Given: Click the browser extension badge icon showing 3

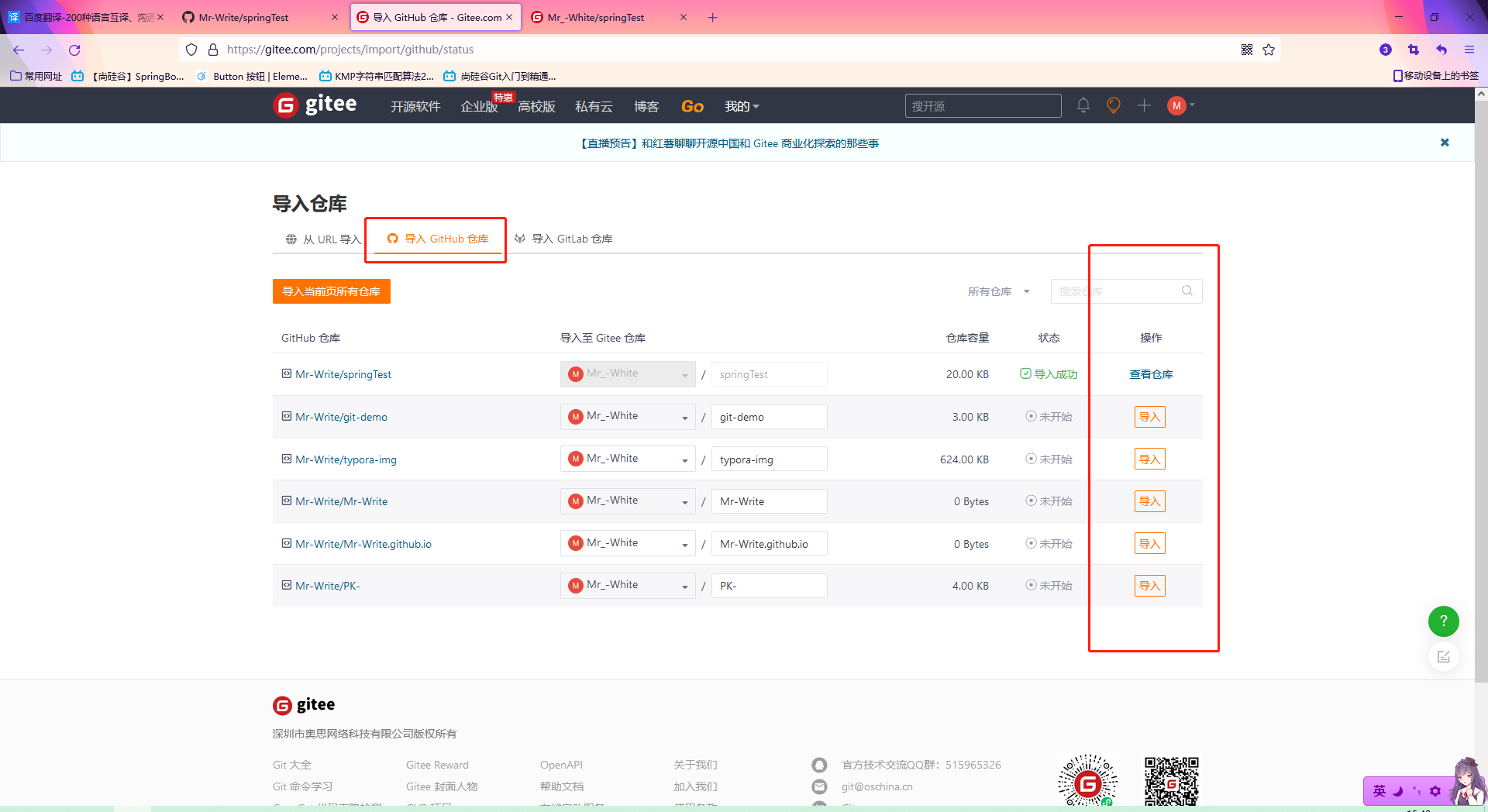Looking at the screenshot, I should coord(1386,50).
